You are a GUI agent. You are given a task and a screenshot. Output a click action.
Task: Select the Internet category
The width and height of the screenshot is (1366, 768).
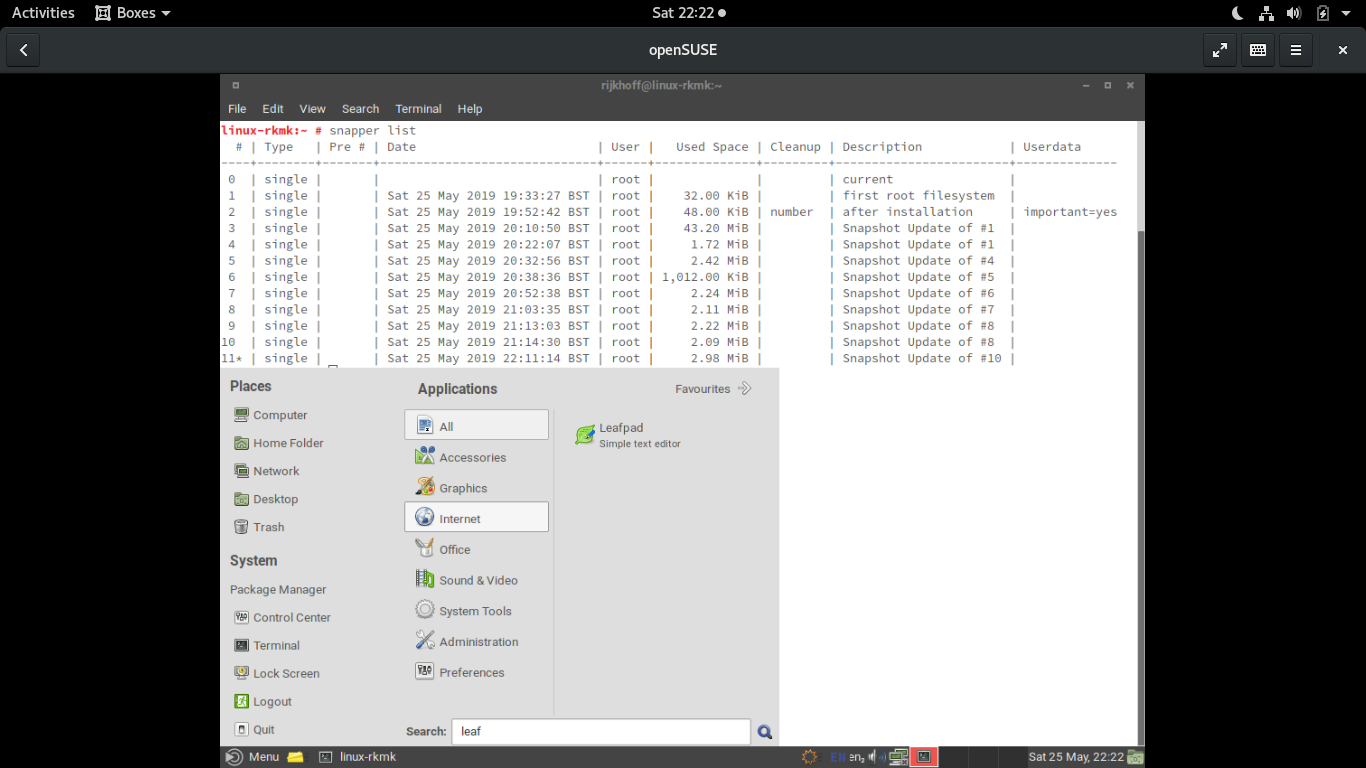(x=476, y=517)
